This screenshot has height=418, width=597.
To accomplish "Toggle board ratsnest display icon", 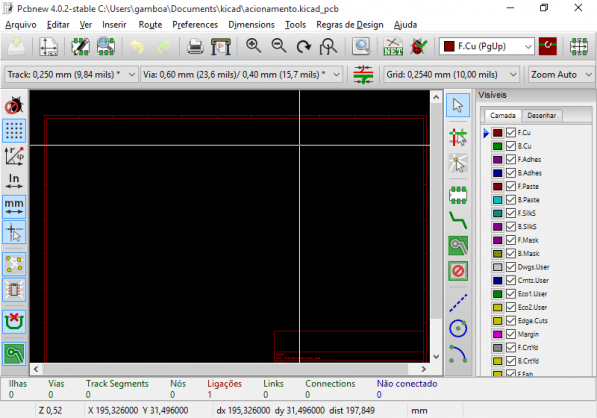I will click(x=14, y=264).
